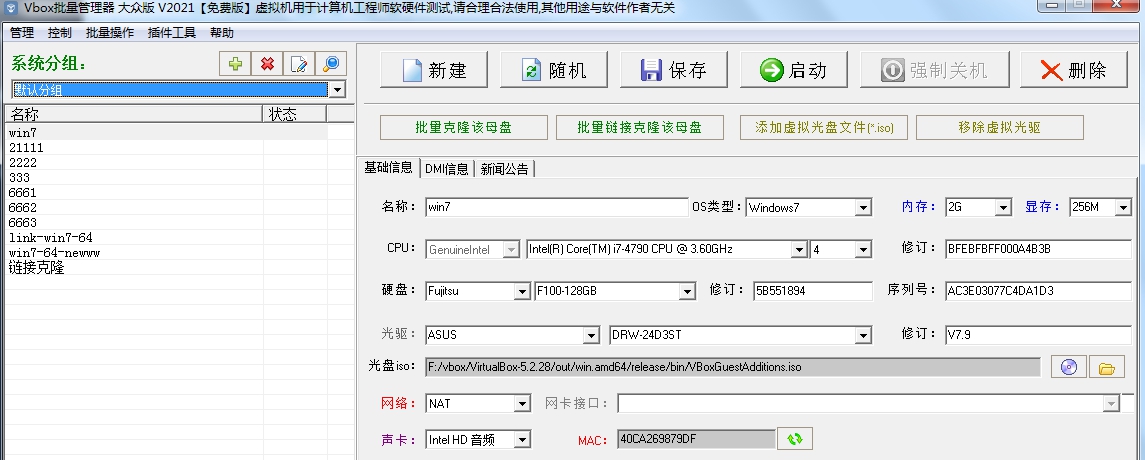Open the OS类型 Windows7 dropdown
The height and width of the screenshot is (460, 1145).
tap(863, 207)
